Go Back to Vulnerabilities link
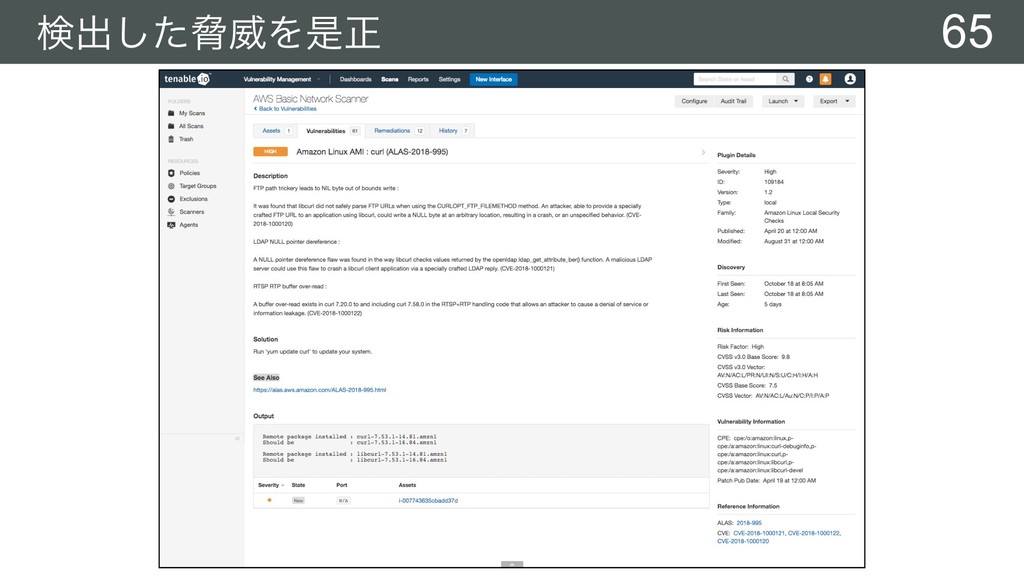Screen dimensions: 1024x576 coord(285,109)
